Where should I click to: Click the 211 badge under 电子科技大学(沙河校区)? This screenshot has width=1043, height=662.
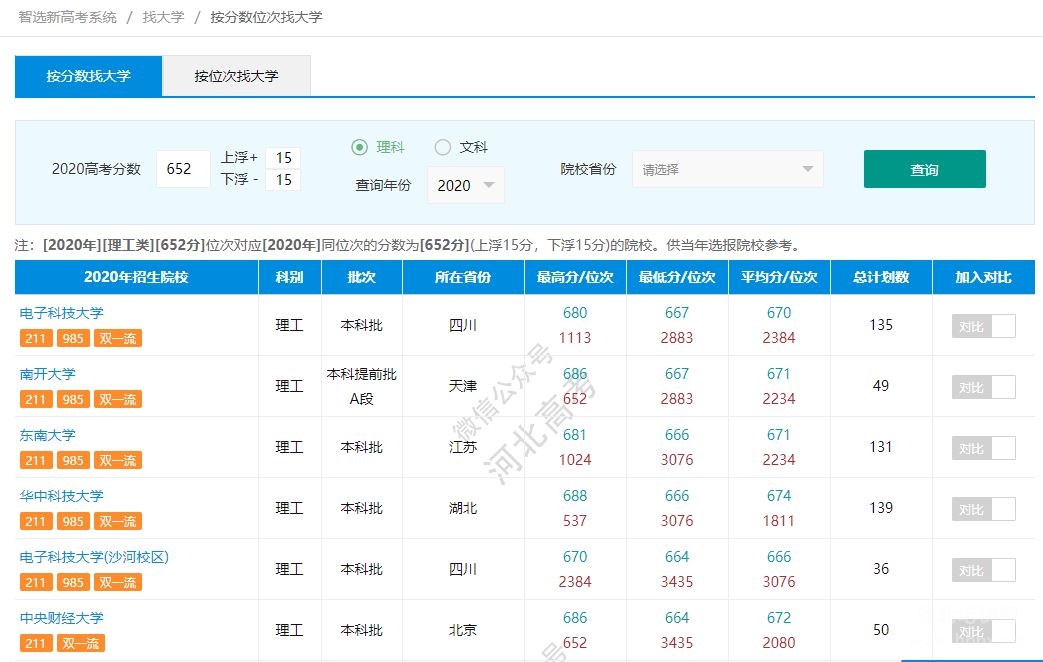pyautogui.click(x=35, y=582)
